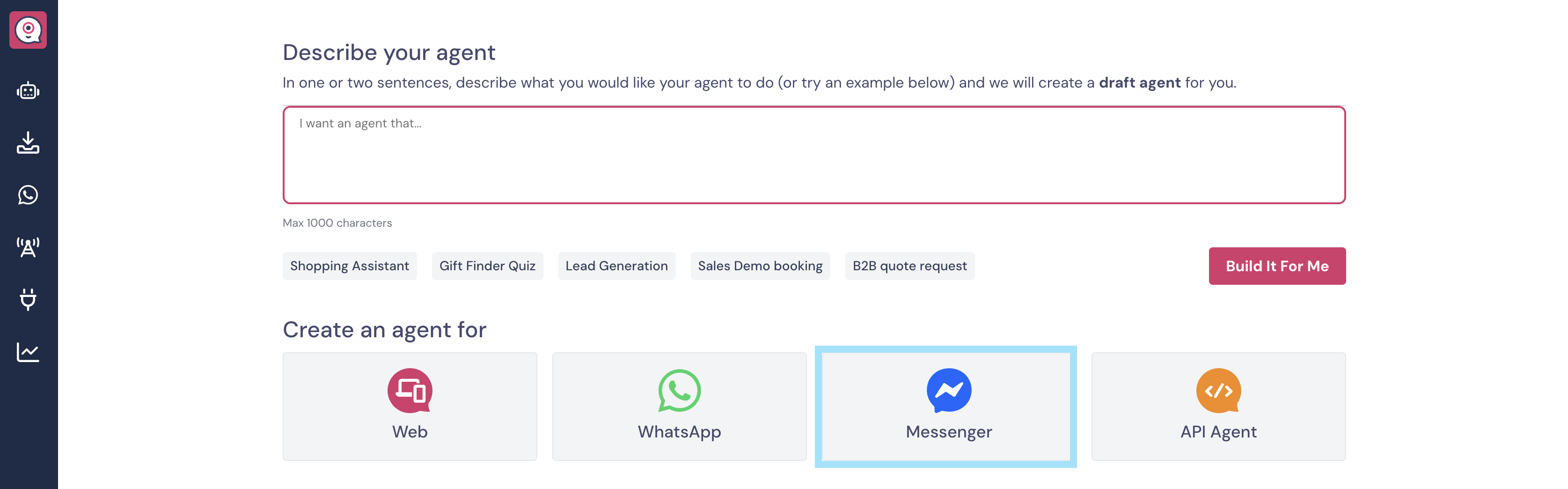Viewport: 1568px width, 489px height.
Task: Select the API Agent card label
Action: click(x=1218, y=432)
